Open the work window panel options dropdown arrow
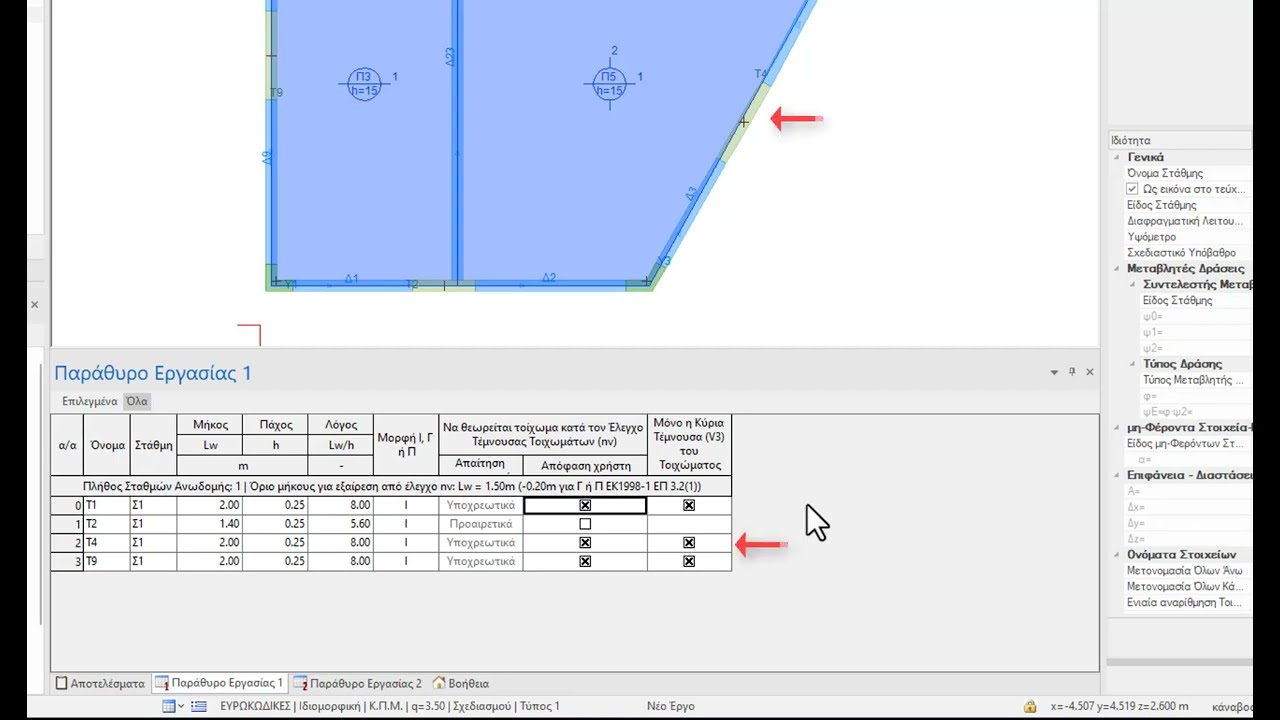This screenshot has width=1280, height=720. point(1054,372)
